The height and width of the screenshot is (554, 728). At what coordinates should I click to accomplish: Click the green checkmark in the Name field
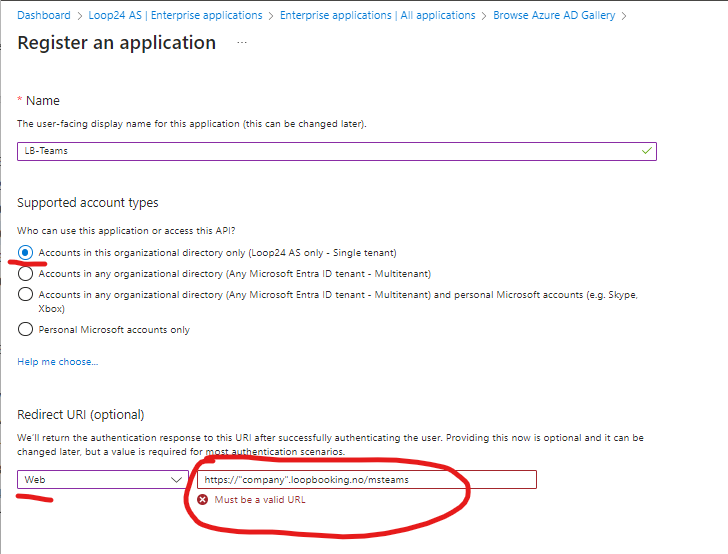pyautogui.click(x=647, y=151)
